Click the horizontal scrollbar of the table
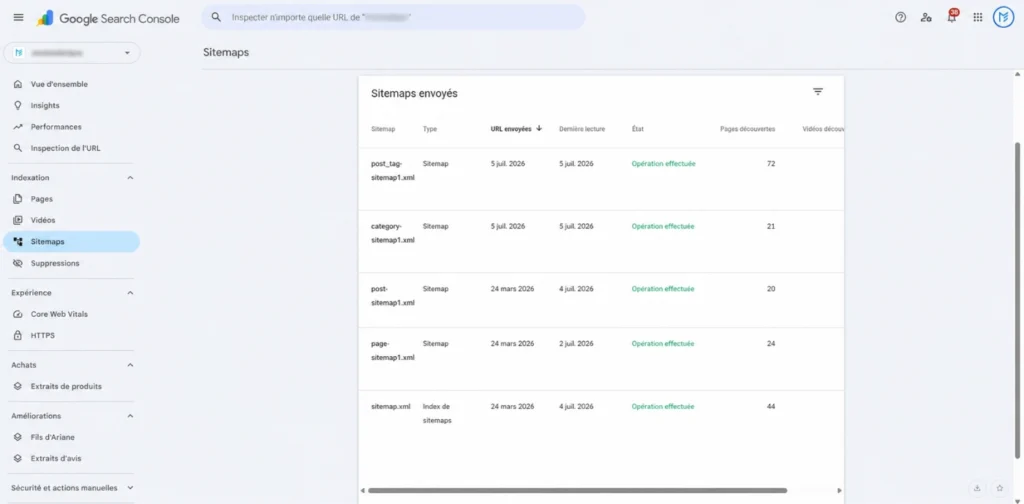The width and height of the screenshot is (1024, 504). tap(577, 490)
